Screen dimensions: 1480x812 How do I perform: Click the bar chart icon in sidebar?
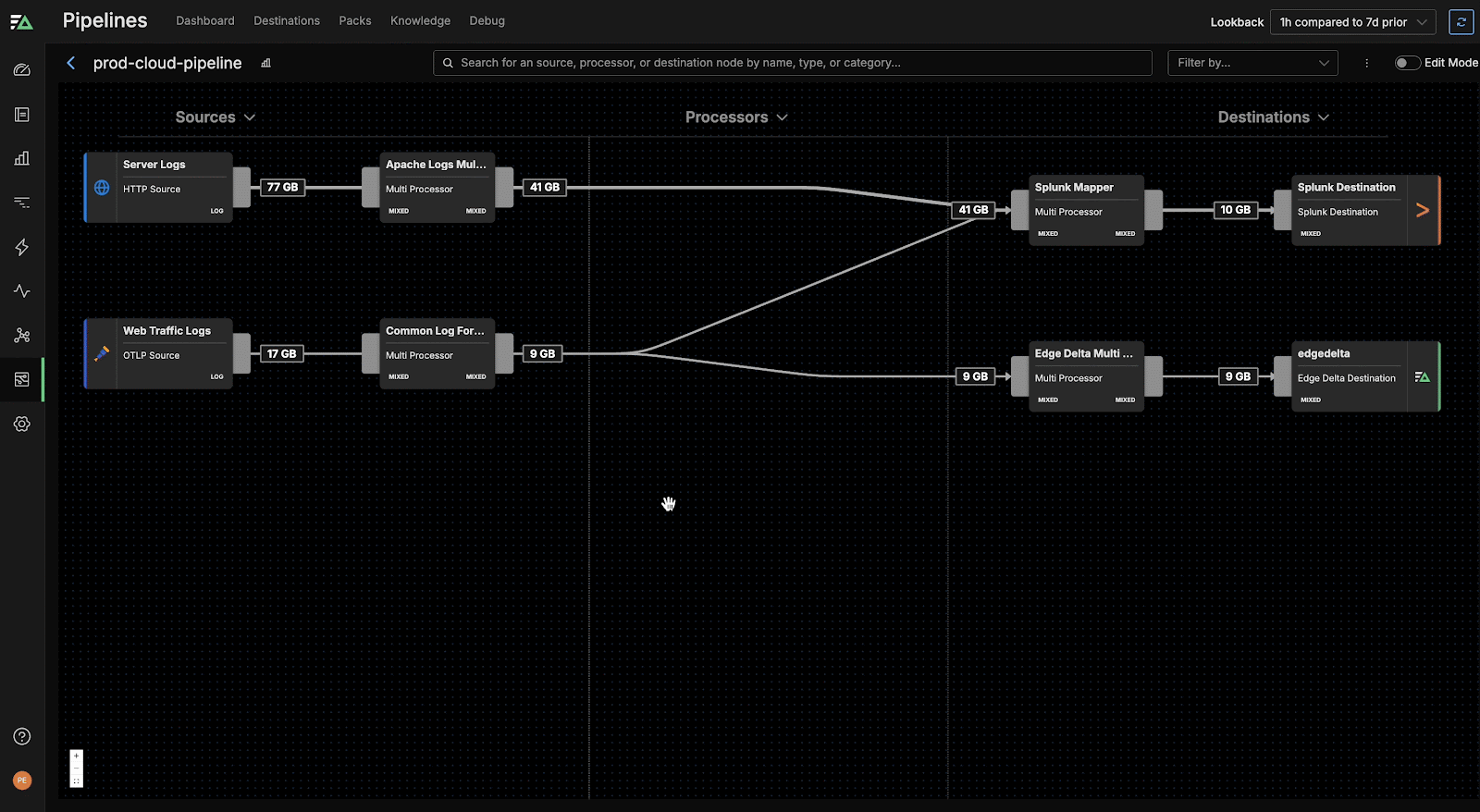22,158
